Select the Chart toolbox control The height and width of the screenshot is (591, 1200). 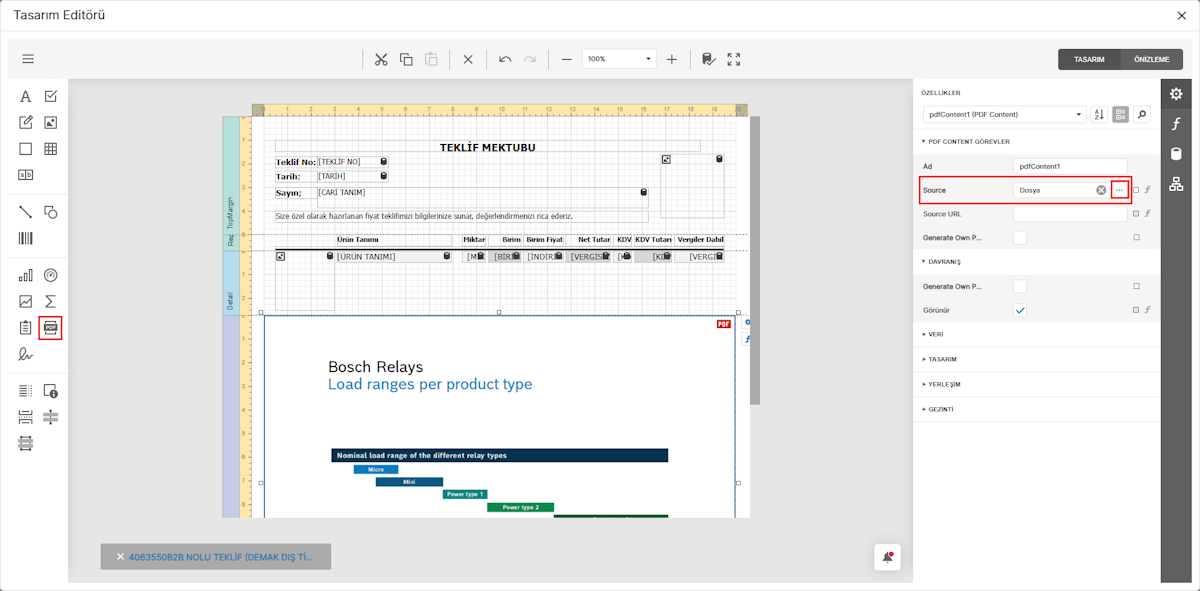(x=26, y=275)
